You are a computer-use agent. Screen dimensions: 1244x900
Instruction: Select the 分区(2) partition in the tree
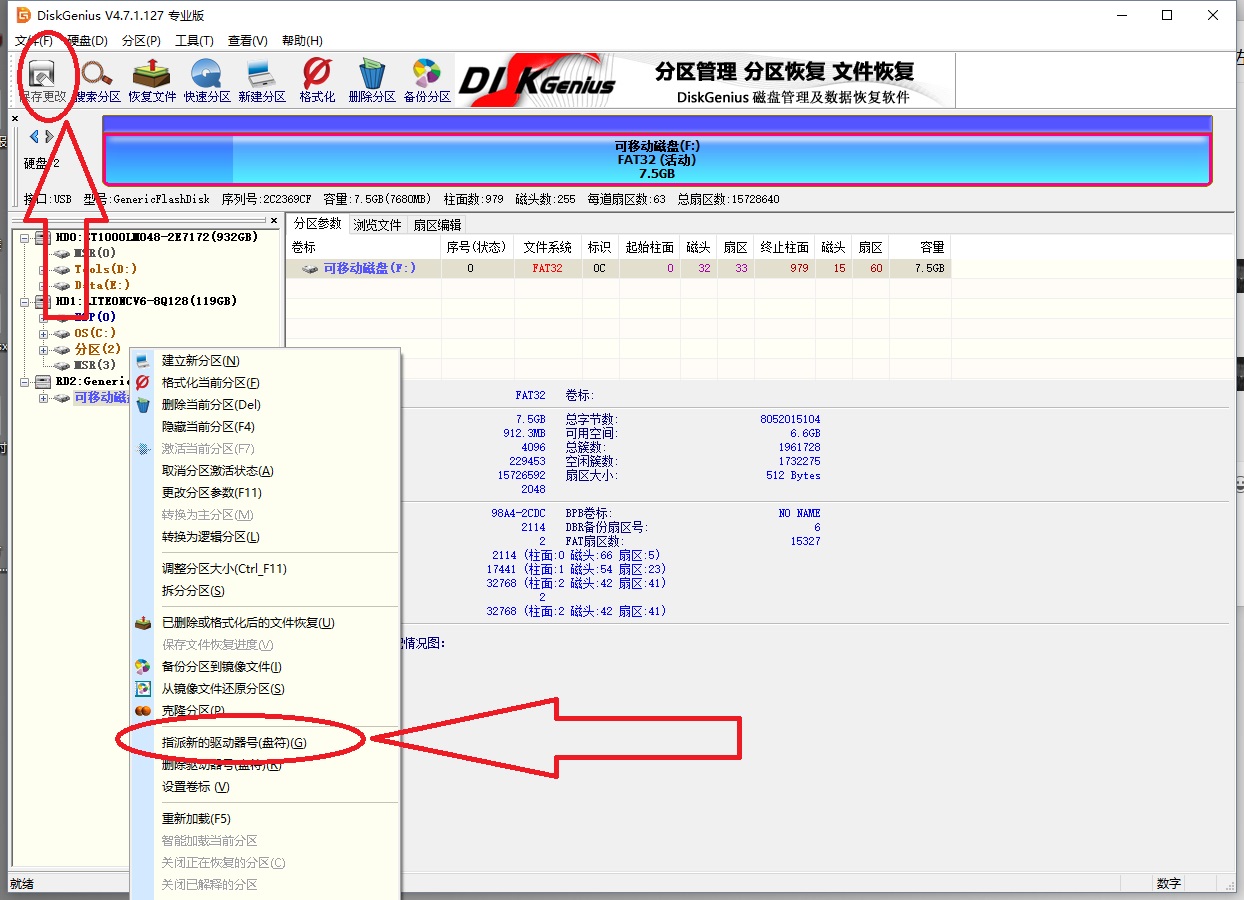(97, 349)
